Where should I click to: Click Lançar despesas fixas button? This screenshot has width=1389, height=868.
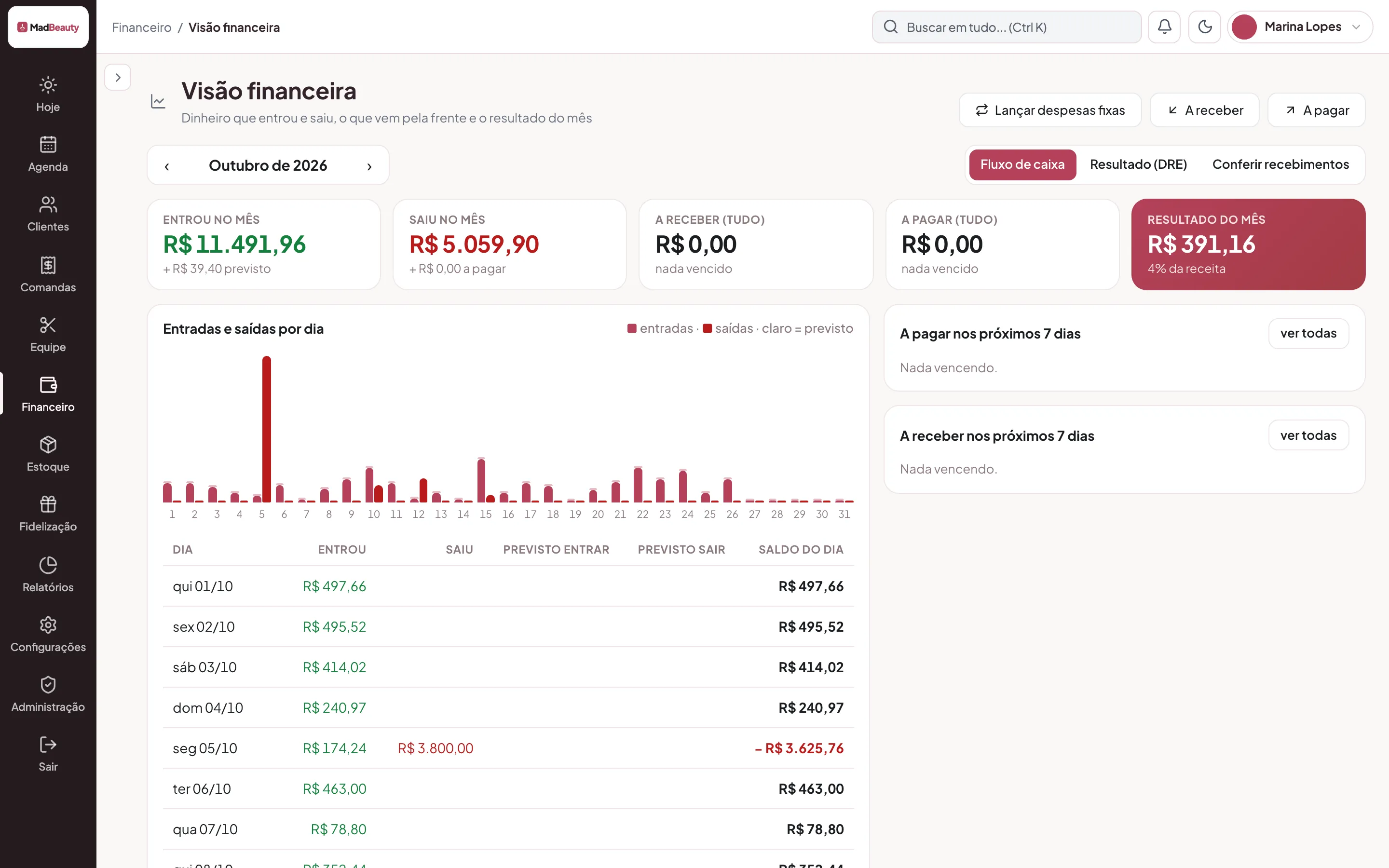(1050, 110)
